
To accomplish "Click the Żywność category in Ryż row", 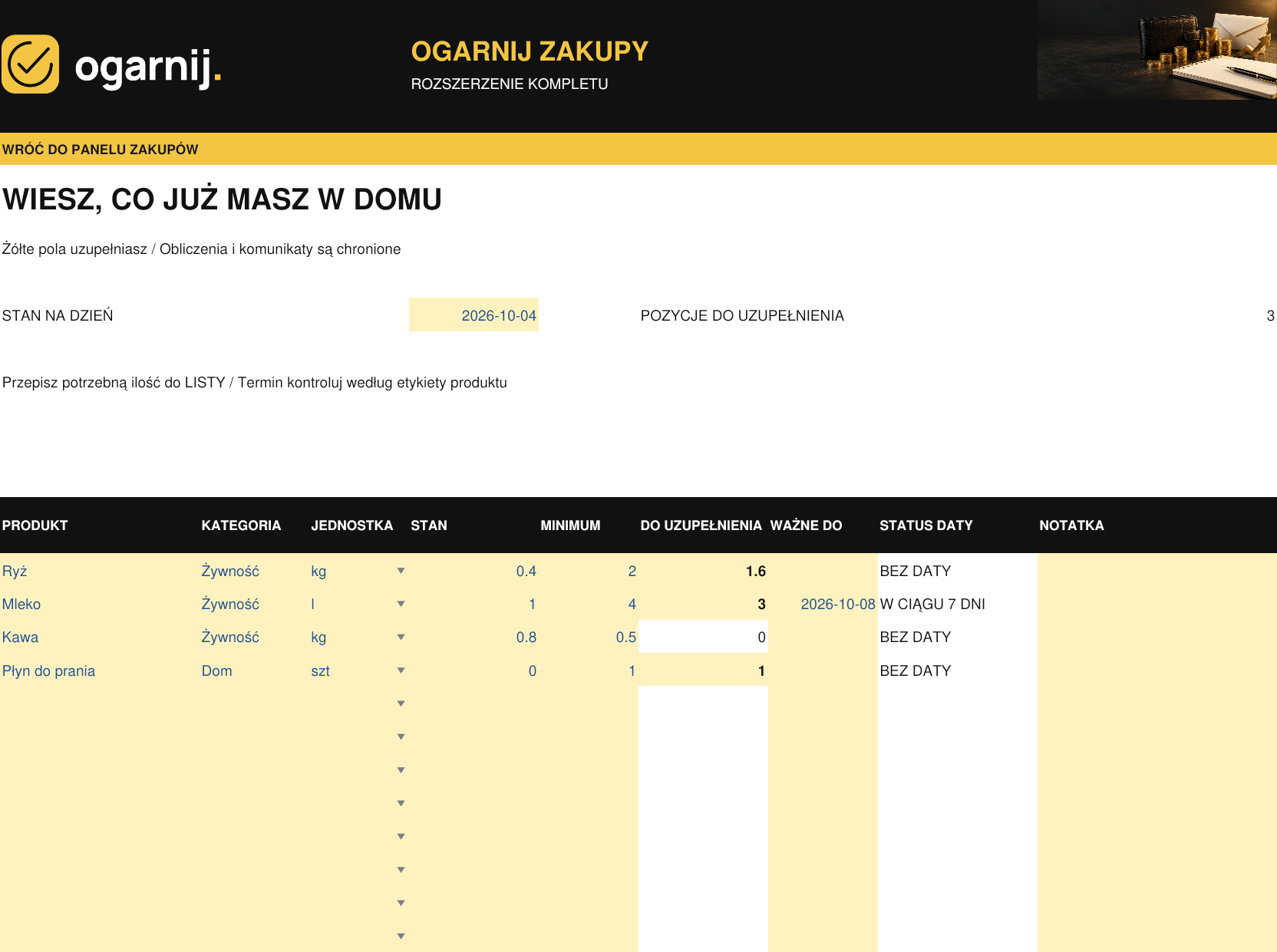I will (x=254, y=571).
